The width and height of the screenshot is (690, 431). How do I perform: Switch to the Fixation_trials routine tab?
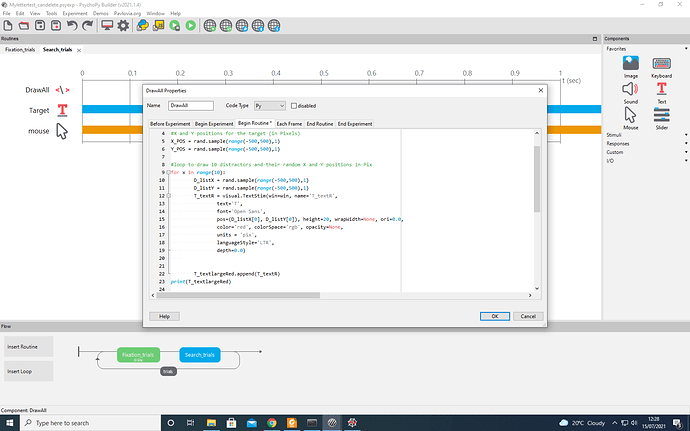point(20,50)
